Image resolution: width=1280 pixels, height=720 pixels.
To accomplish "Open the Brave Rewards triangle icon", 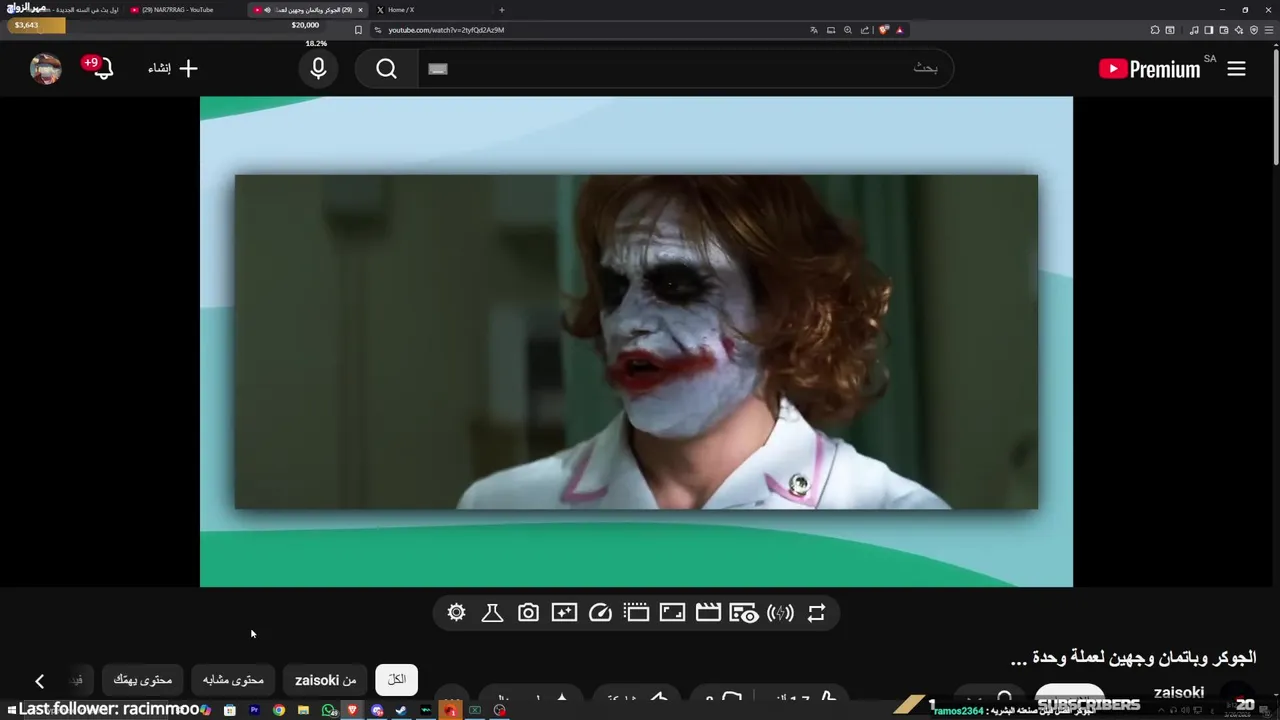I will [899, 30].
